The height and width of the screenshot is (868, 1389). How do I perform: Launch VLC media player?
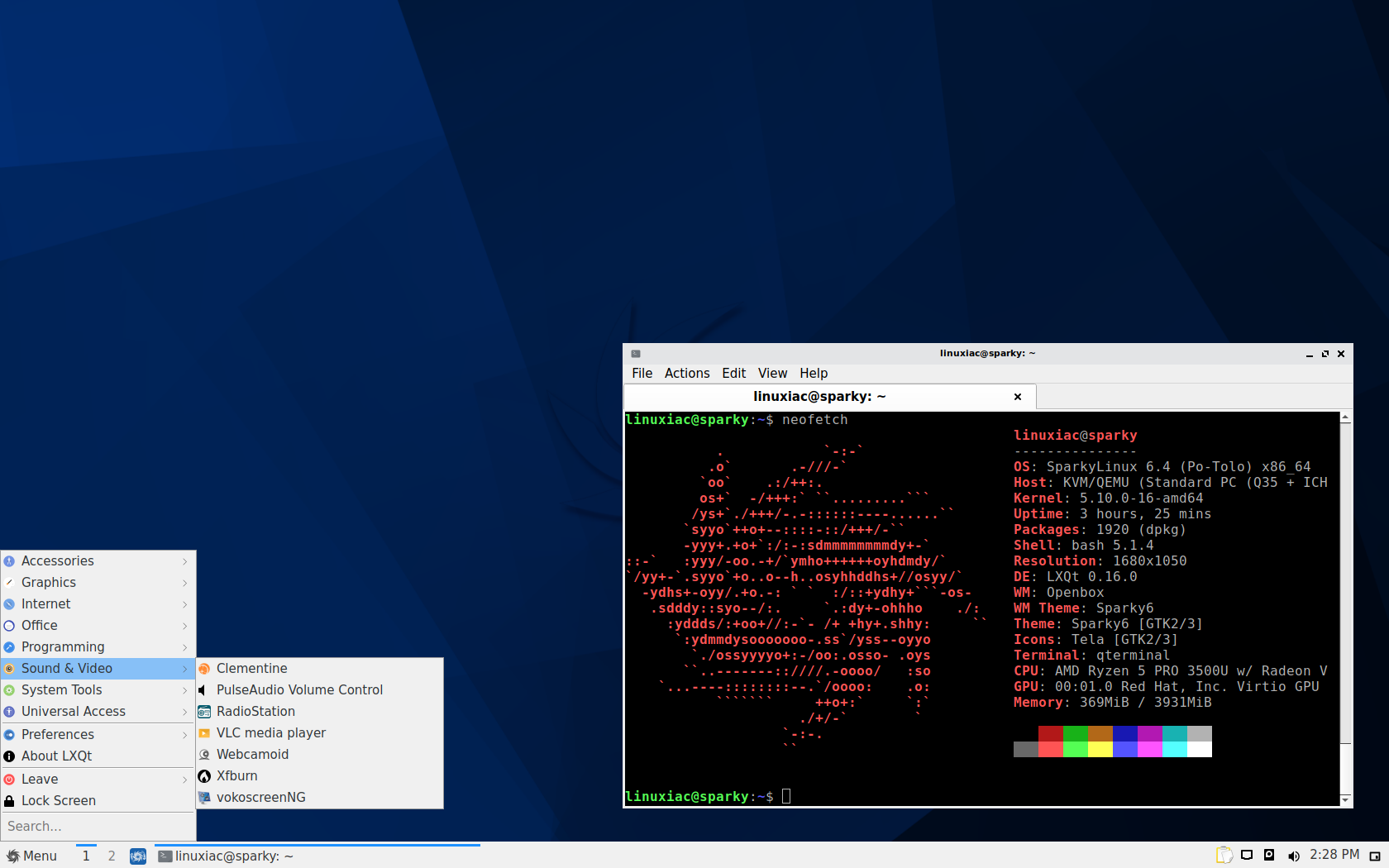(x=319, y=732)
